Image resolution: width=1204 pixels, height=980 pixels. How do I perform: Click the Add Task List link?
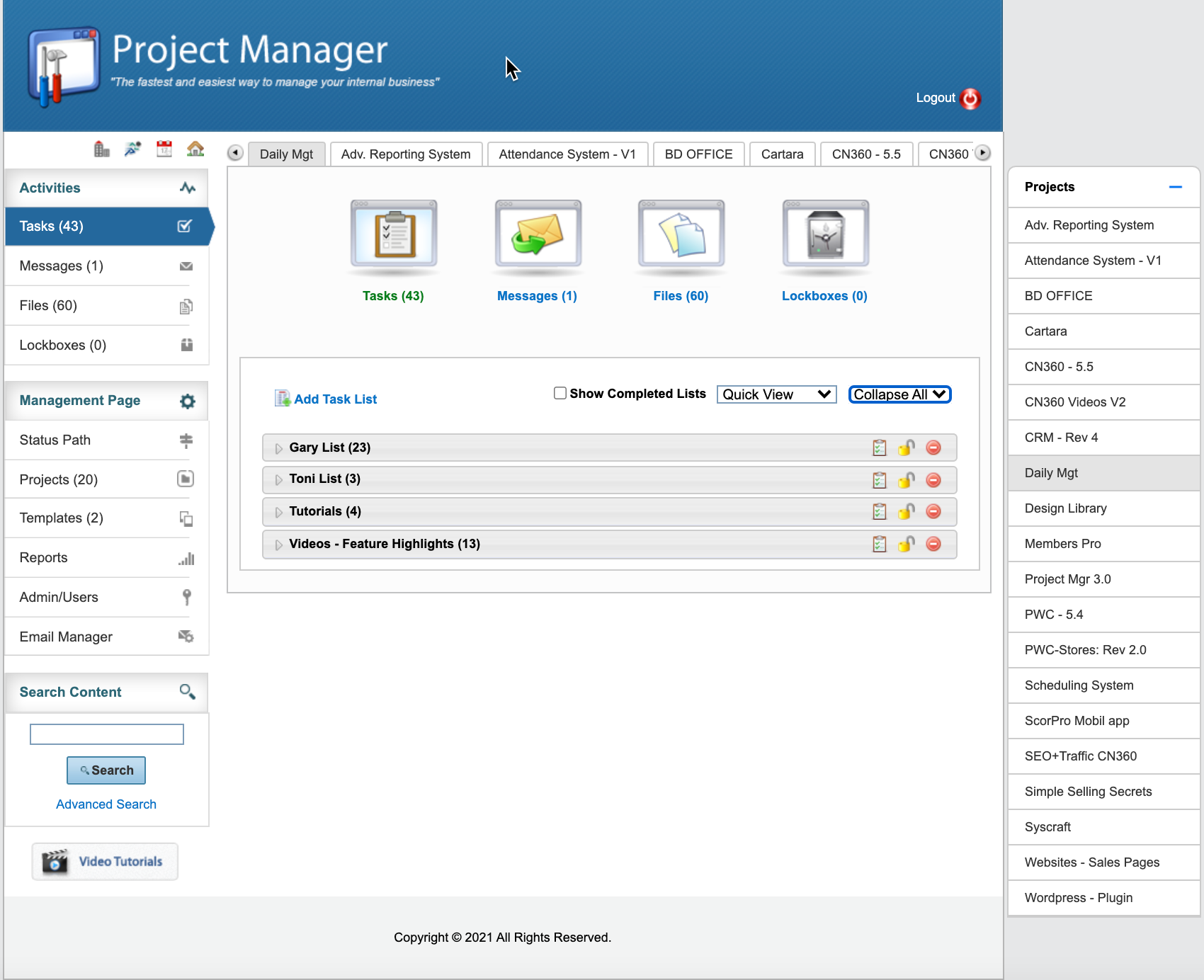point(336,399)
